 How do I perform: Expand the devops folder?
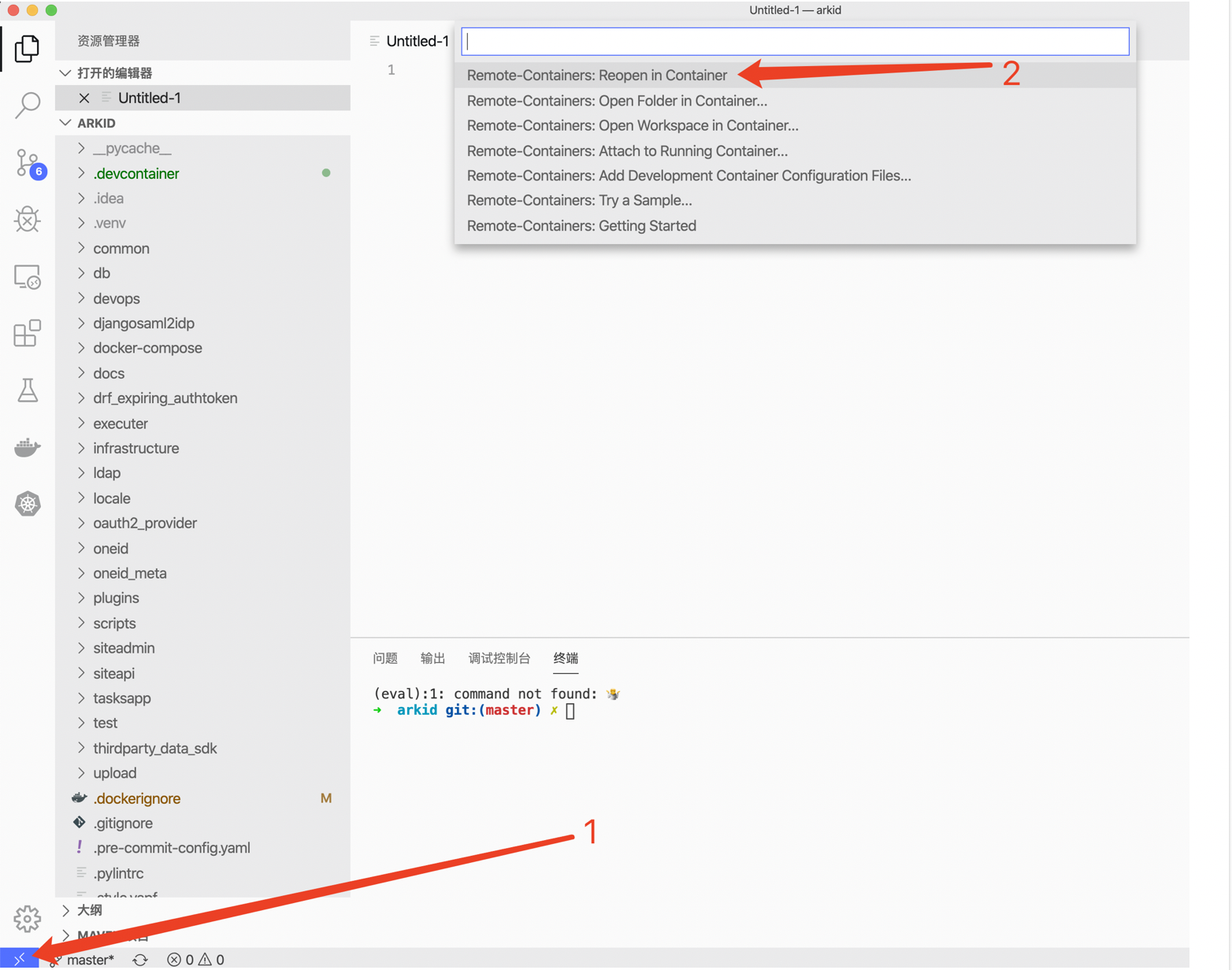click(x=202, y=298)
